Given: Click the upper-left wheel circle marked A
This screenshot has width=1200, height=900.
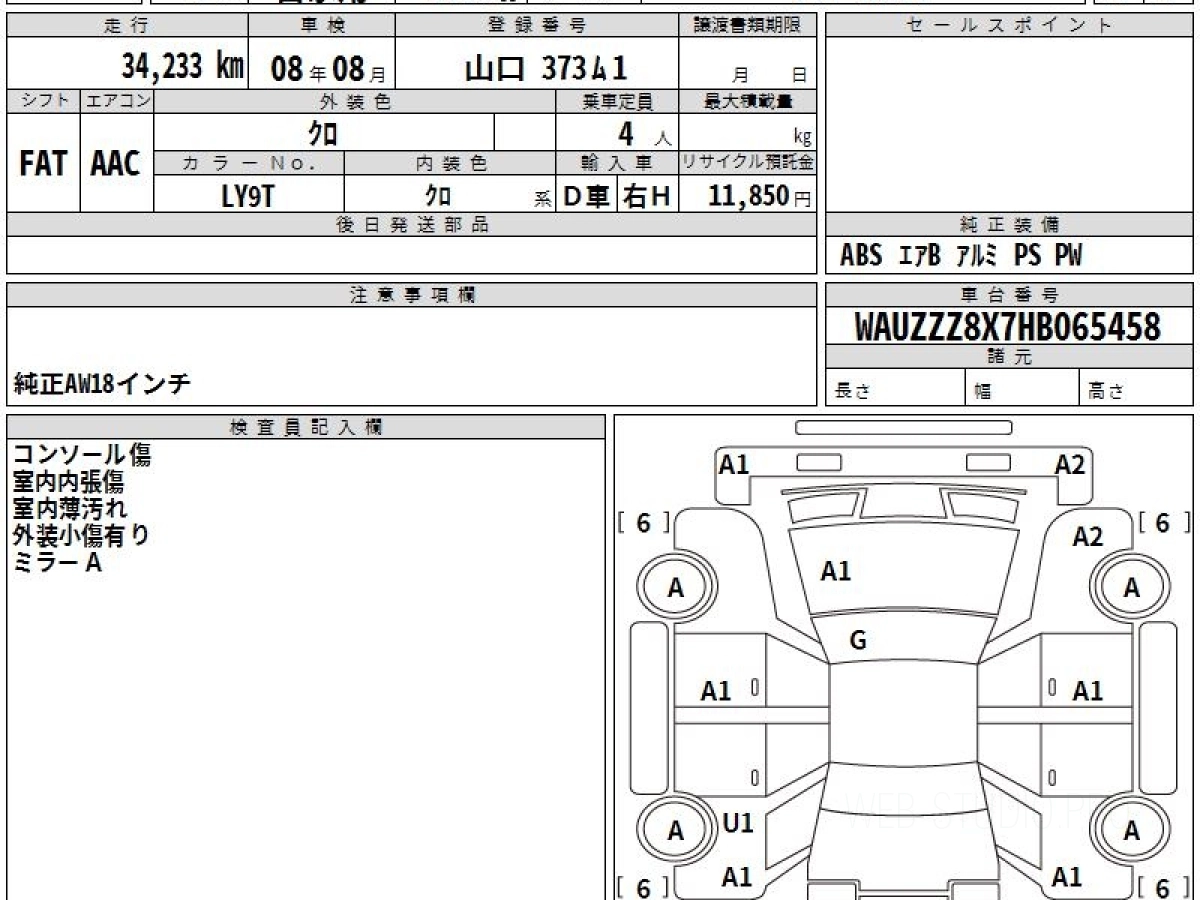Looking at the screenshot, I should coord(676,589).
